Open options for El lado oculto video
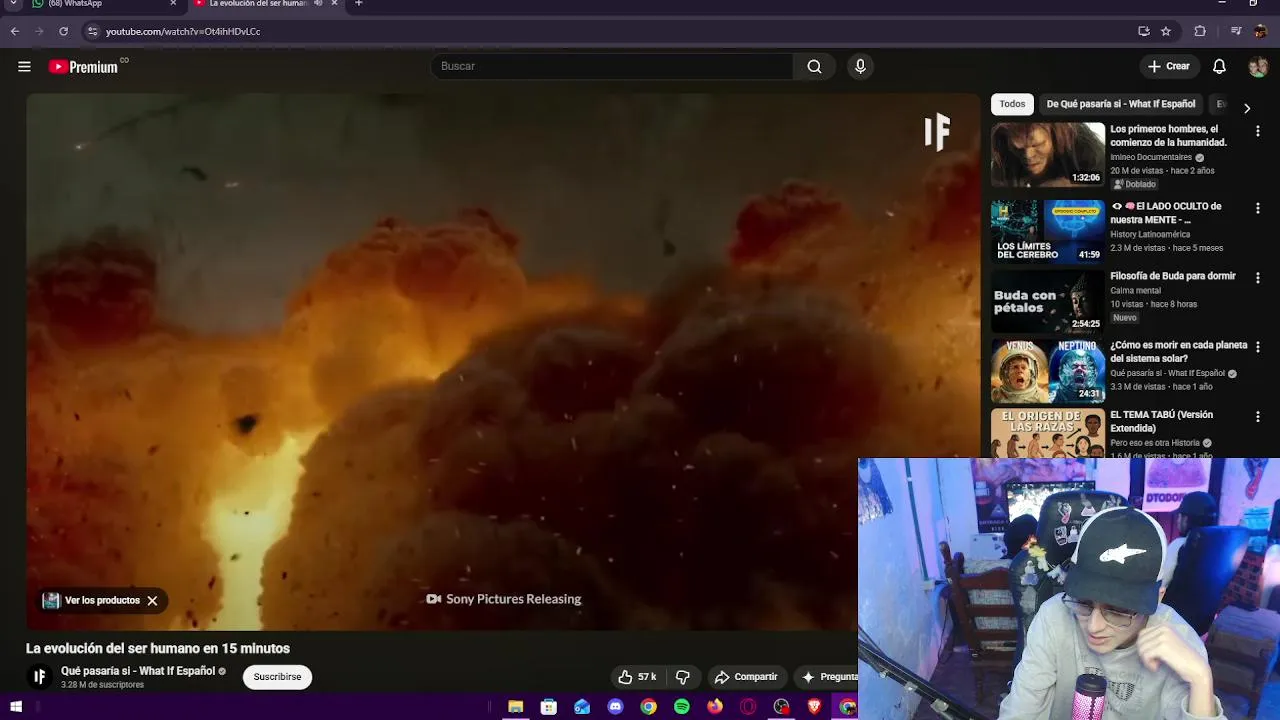The width and height of the screenshot is (1280, 720). (x=1258, y=208)
